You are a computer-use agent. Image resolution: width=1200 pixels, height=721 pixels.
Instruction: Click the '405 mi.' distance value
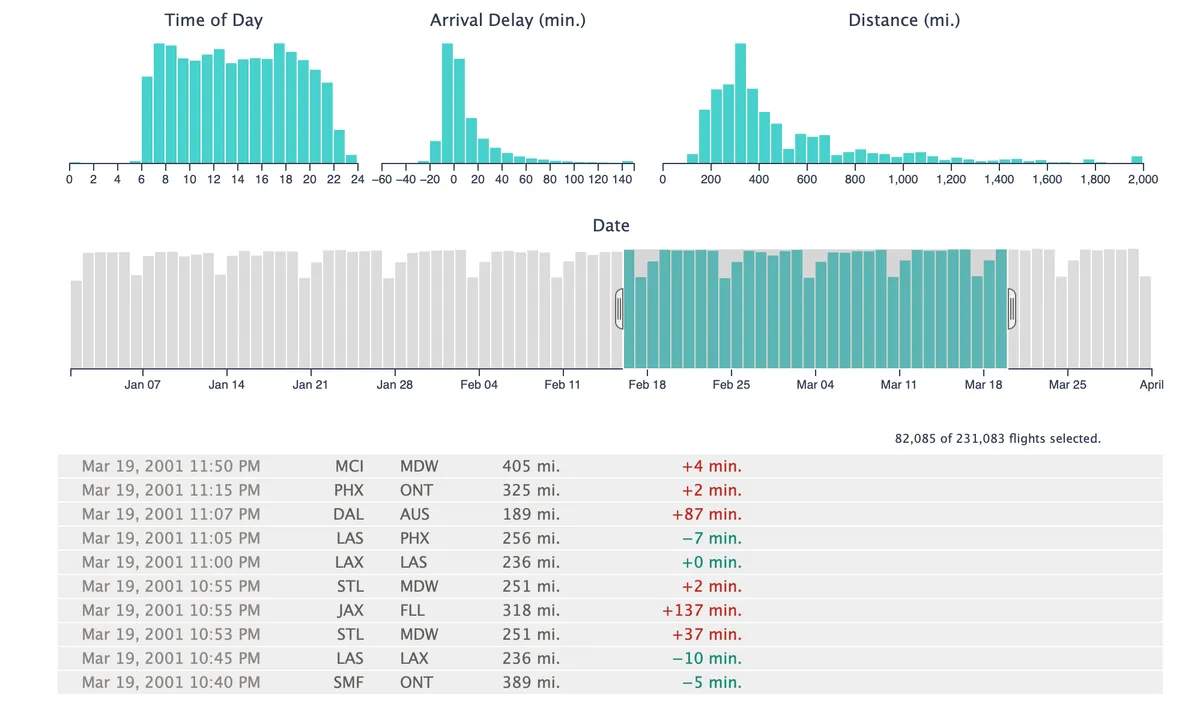[x=531, y=466]
